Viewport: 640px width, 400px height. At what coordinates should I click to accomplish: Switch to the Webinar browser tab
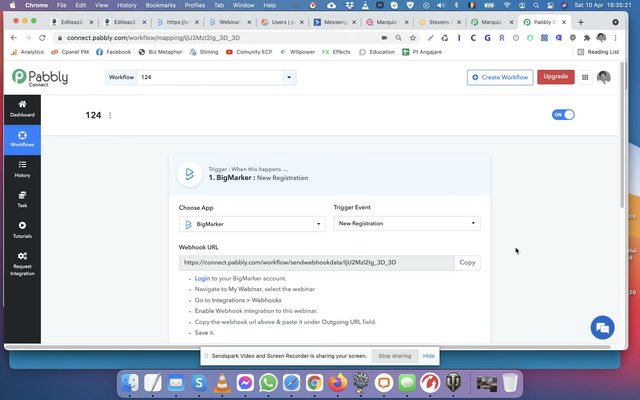click(x=229, y=22)
